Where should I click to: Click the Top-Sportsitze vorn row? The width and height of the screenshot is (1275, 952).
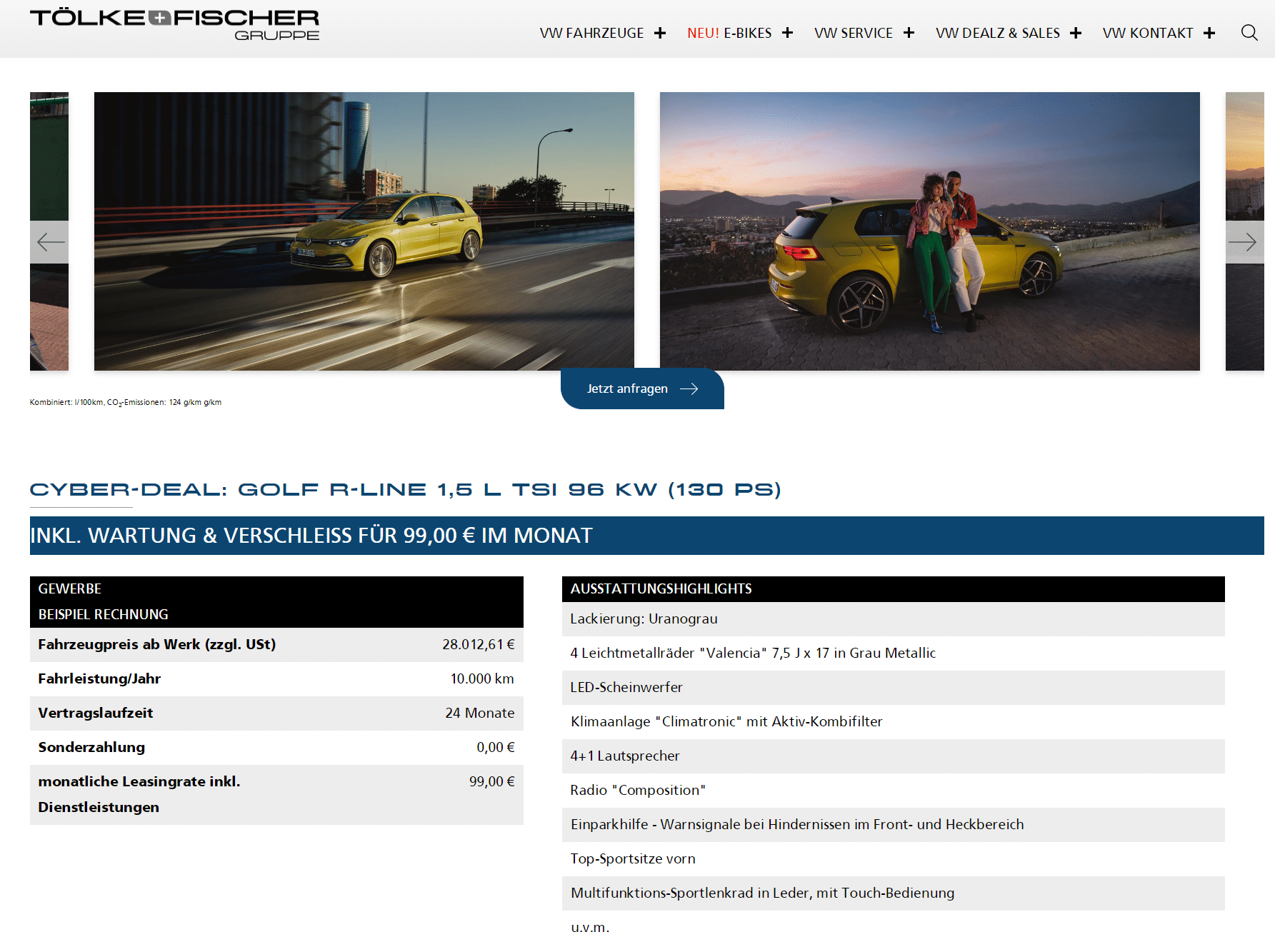894,859
